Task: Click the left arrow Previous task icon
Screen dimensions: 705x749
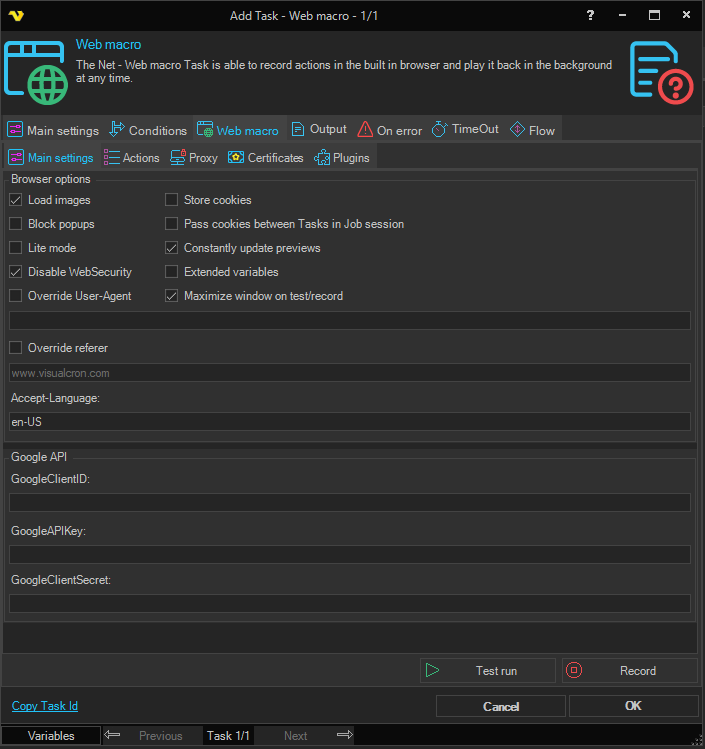Action: [x=112, y=735]
